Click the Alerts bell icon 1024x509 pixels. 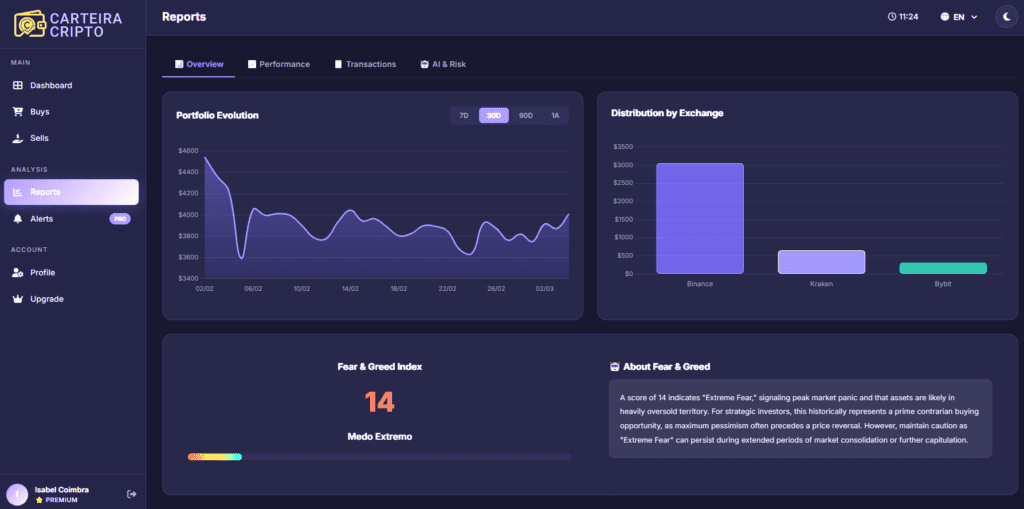point(18,218)
